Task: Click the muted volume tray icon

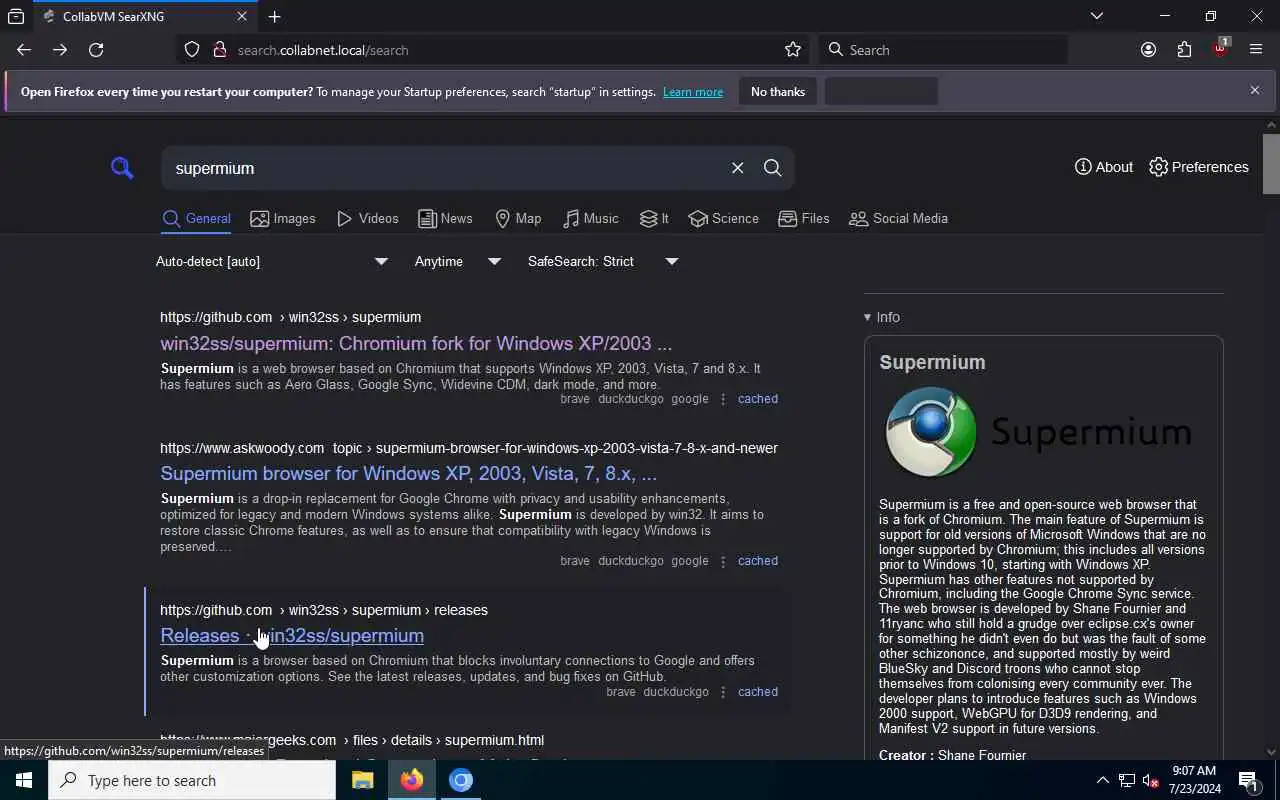Action: tap(1150, 780)
